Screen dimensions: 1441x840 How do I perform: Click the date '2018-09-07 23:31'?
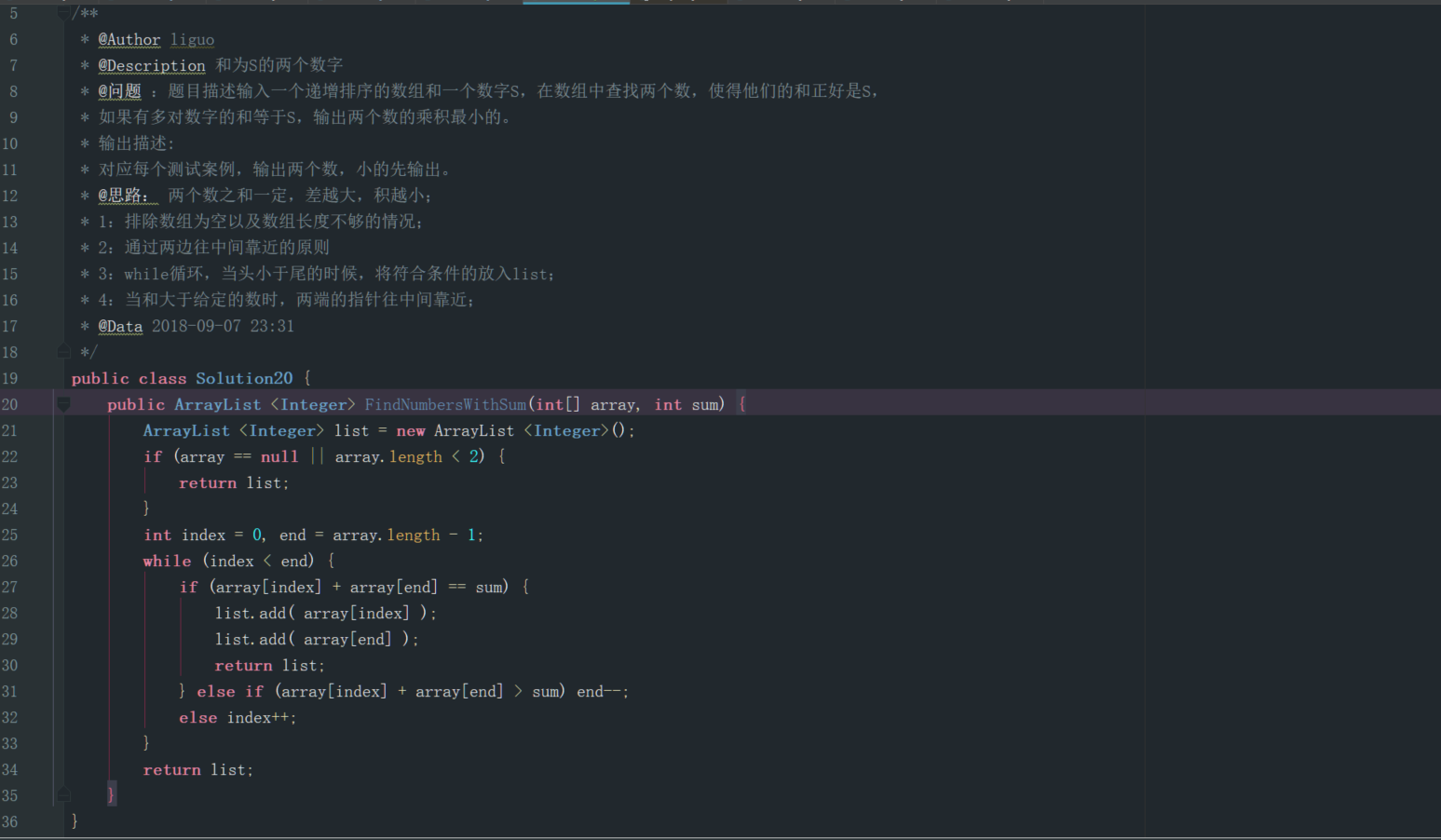tap(223, 326)
